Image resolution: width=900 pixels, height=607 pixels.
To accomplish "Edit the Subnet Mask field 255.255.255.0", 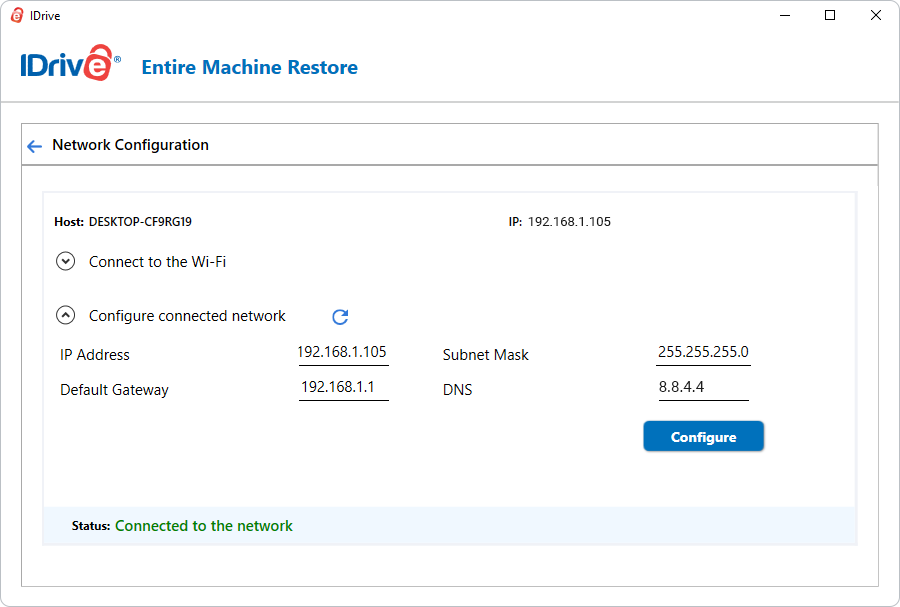I will pyautogui.click(x=703, y=353).
